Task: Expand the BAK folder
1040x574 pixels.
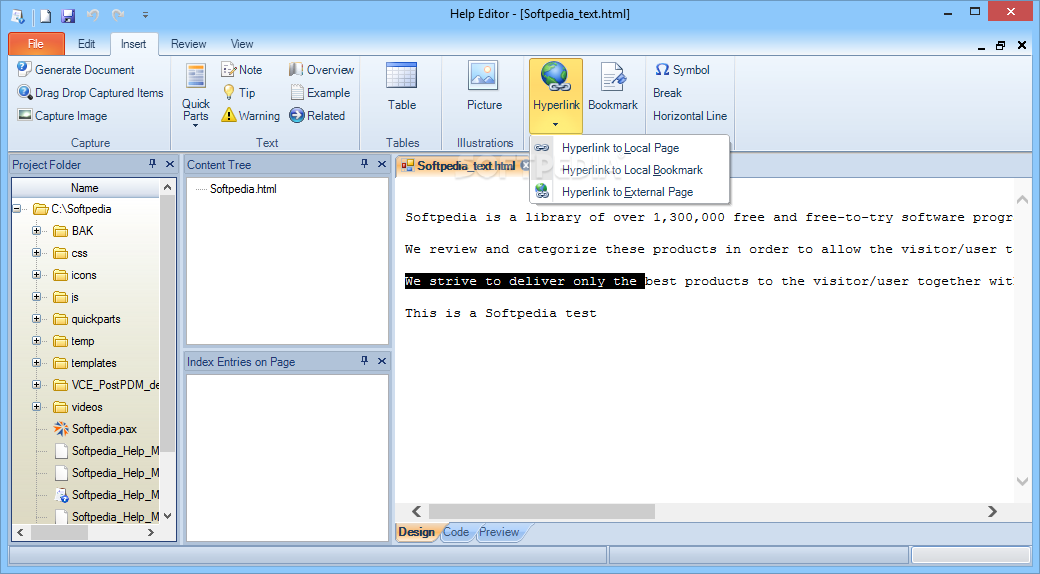Action: [36, 231]
